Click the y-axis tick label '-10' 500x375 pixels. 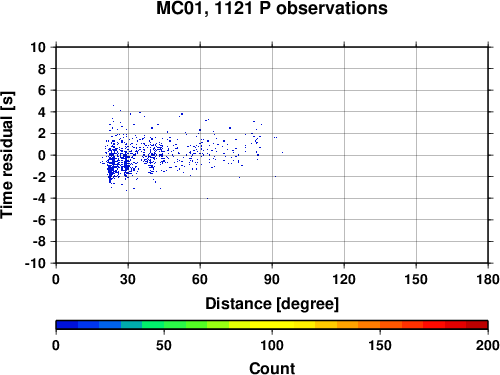35,263
